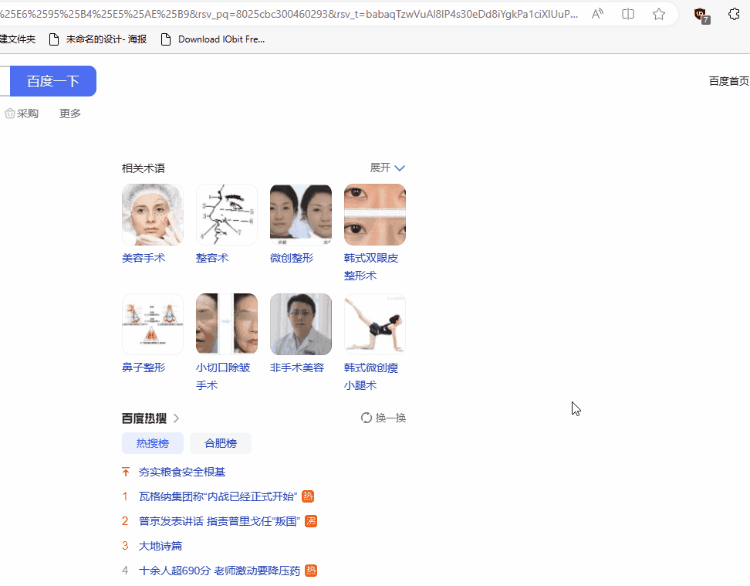Open the 韩式微创瘦小腿术 thumbnail

click(375, 324)
